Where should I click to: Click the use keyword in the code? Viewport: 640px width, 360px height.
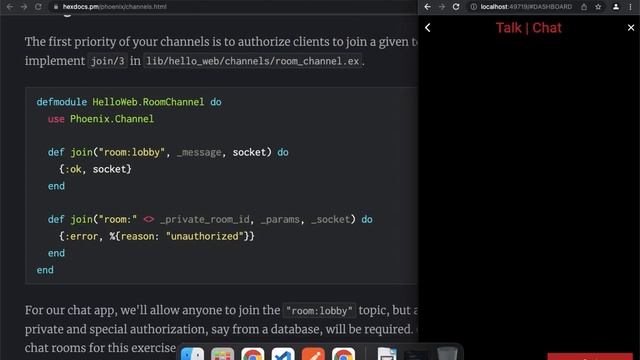coord(56,119)
